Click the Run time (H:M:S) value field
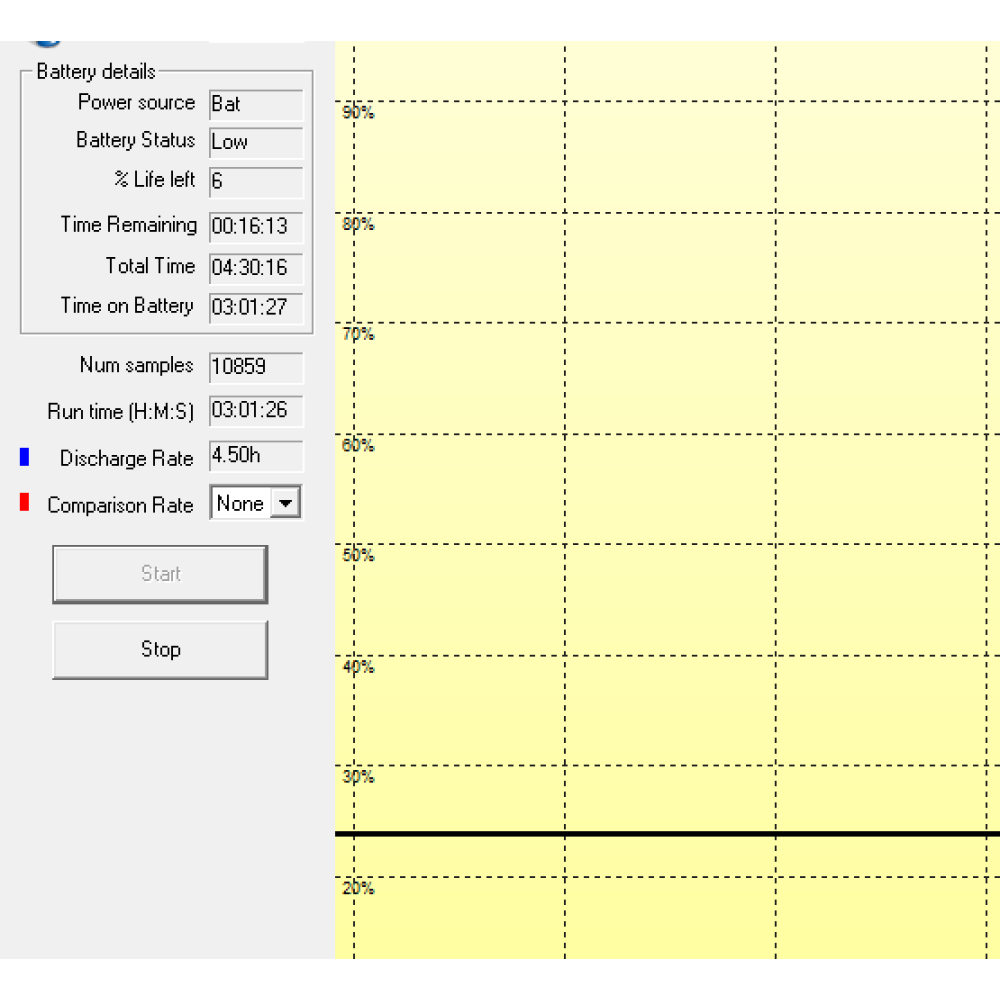This screenshot has height=1000, width=1000. (x=256, y=411)
